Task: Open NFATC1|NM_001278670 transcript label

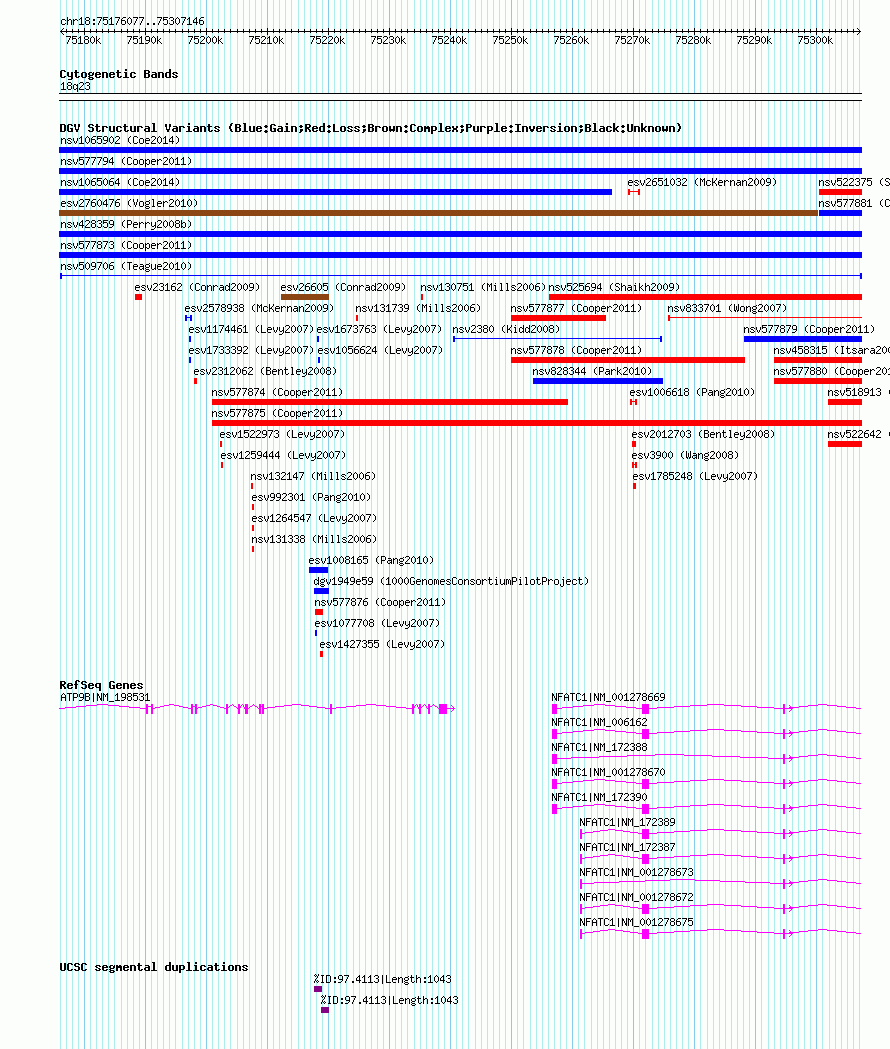Action: 608,772
